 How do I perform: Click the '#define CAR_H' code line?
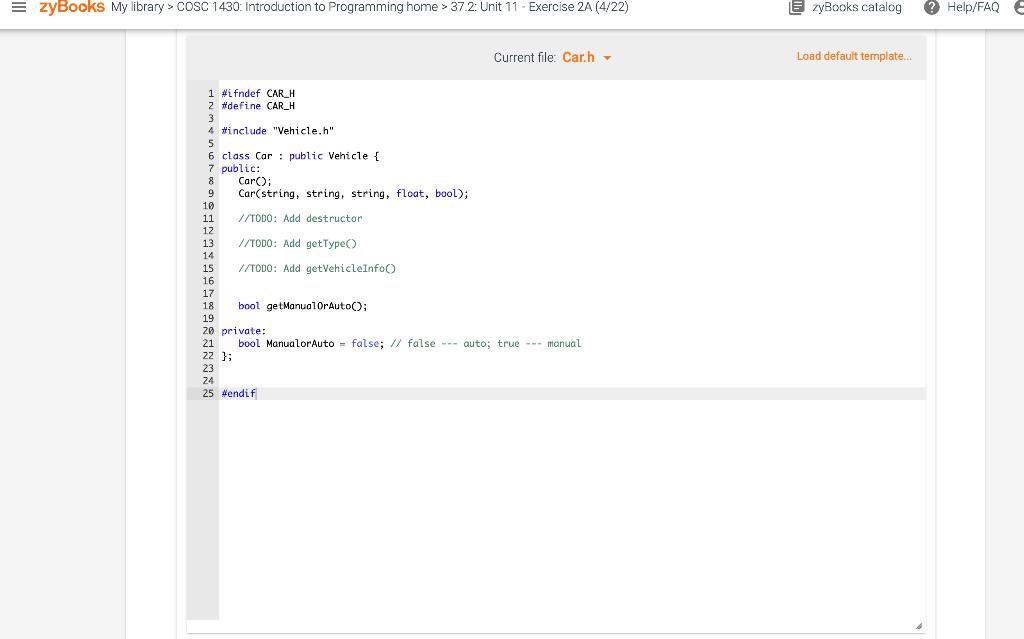point(258,106)
